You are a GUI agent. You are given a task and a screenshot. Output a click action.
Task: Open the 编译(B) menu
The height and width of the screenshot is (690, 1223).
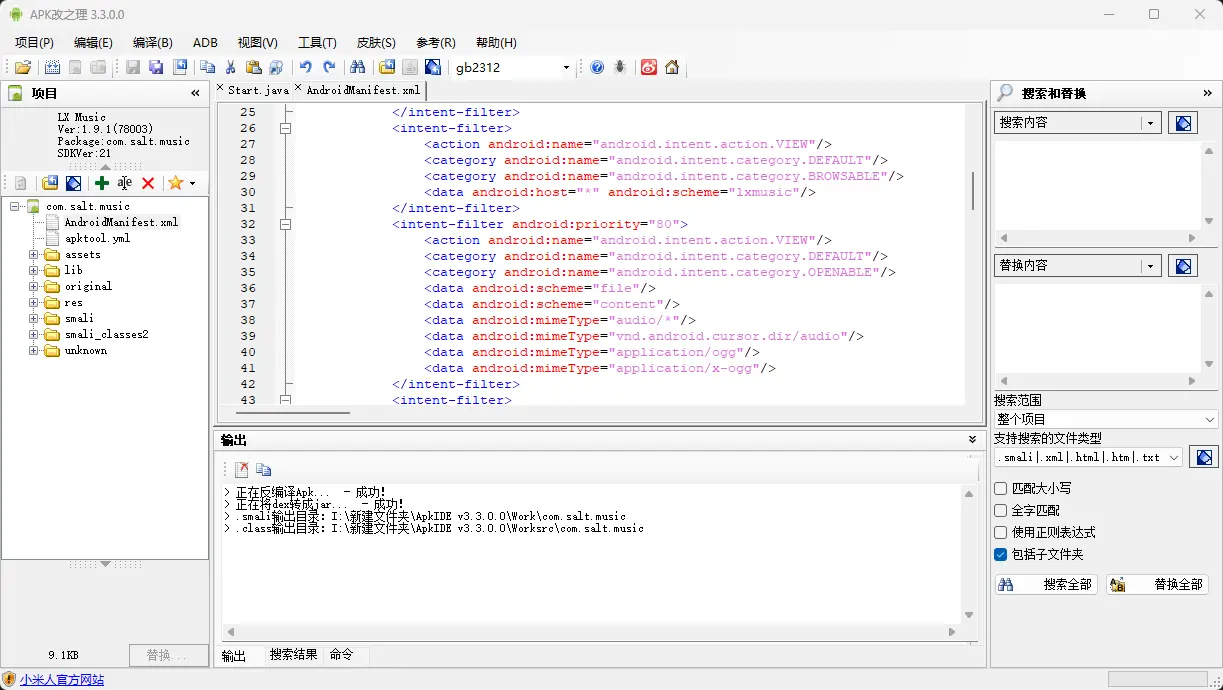click(x=152, y=42)
